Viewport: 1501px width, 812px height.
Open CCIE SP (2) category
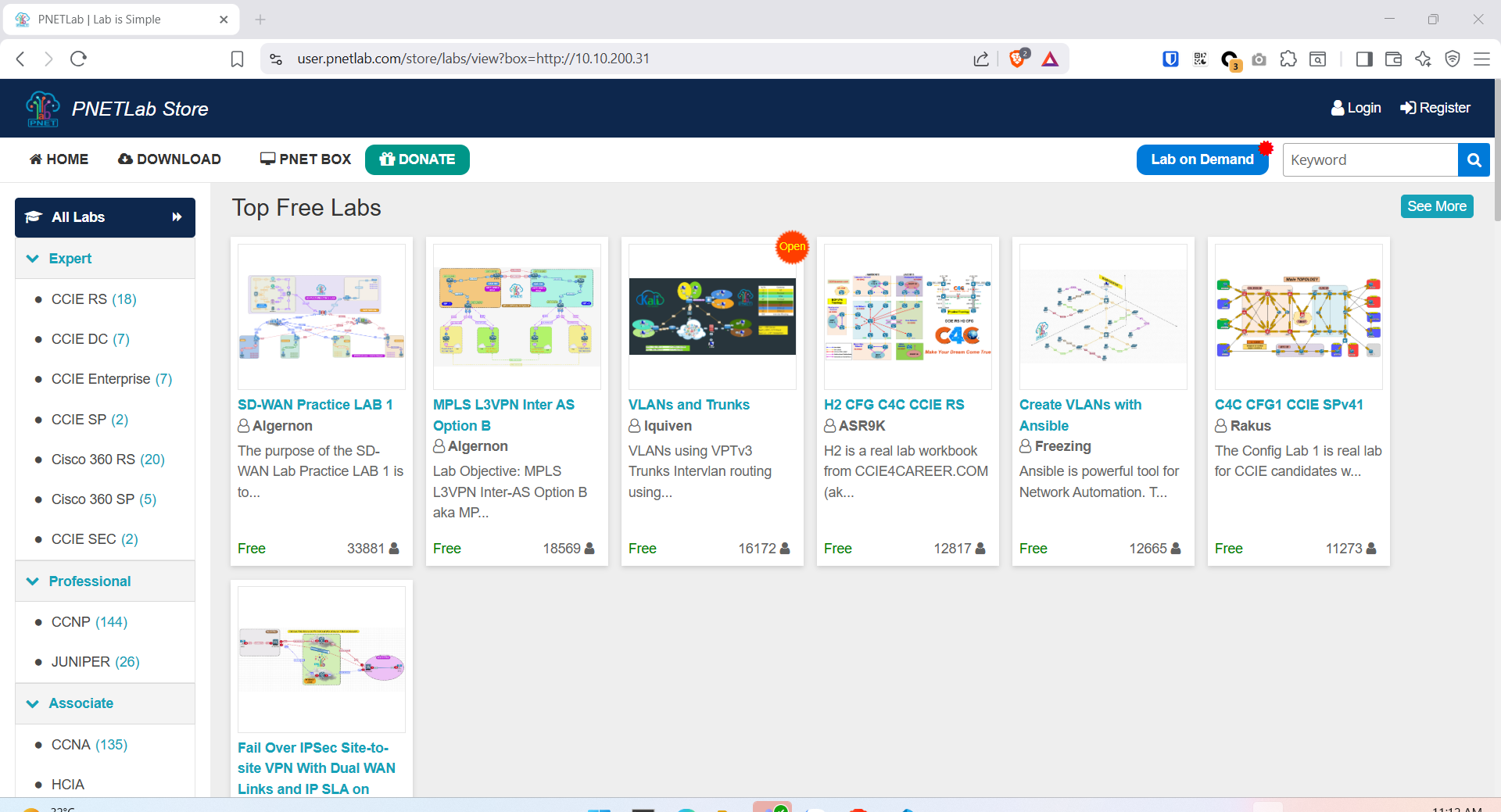click(90, 420)
